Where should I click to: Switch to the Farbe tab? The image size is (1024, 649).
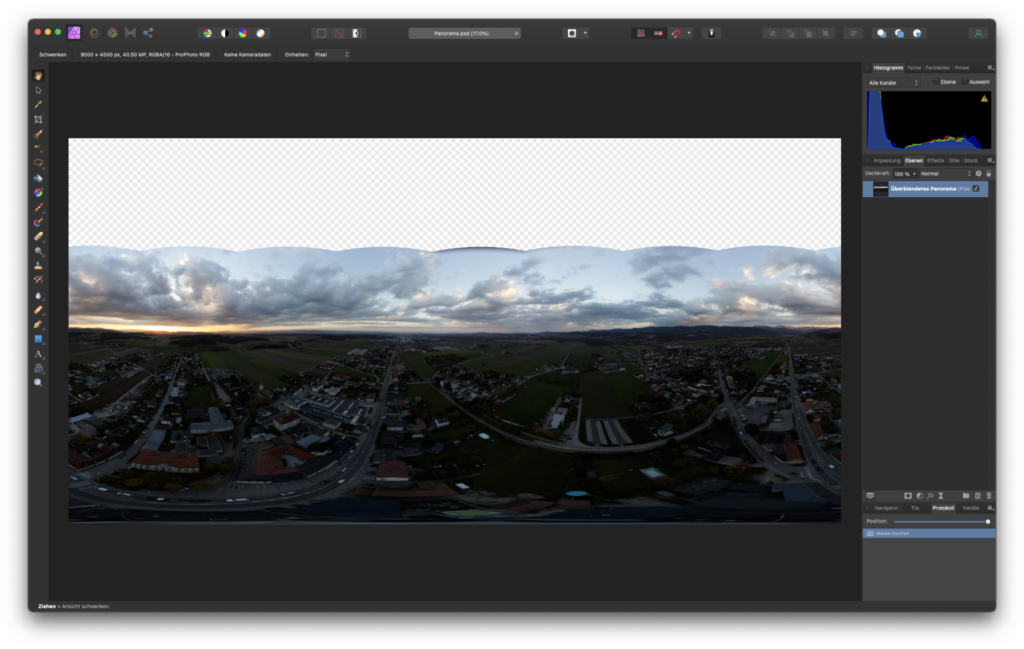[x=914, y=68]
